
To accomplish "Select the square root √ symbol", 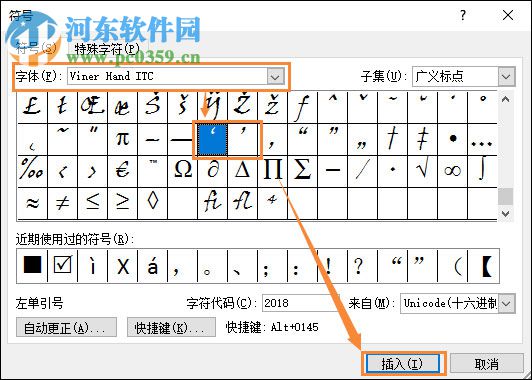I will pos(422,171).
